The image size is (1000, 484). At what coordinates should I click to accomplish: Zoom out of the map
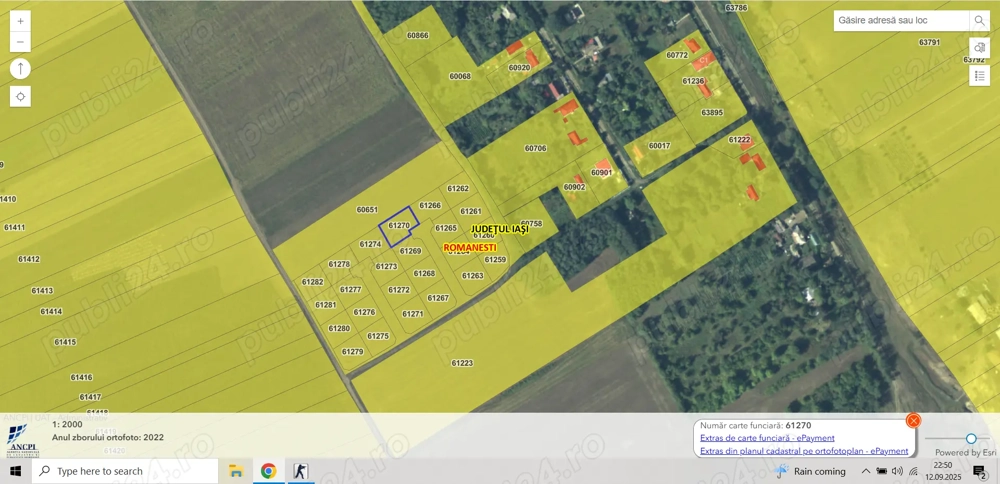(x=20, y=42)
